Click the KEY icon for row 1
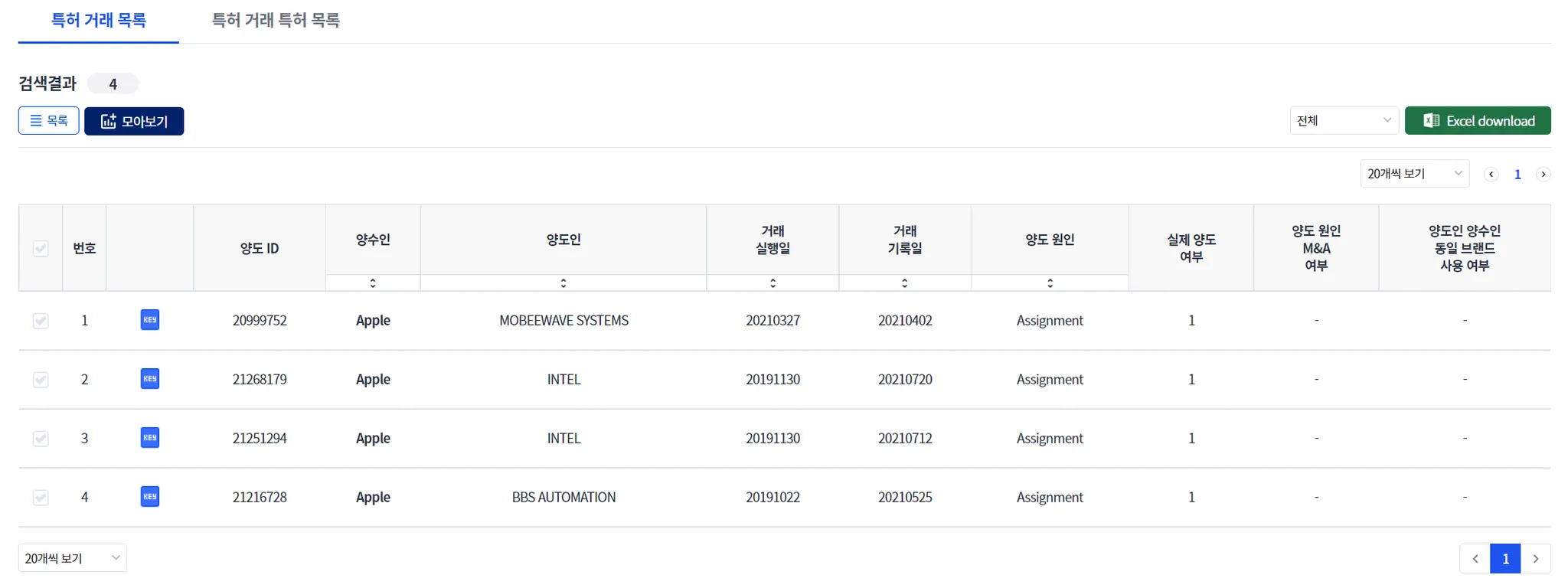1568x588 pixels. (x=150, y=320)
